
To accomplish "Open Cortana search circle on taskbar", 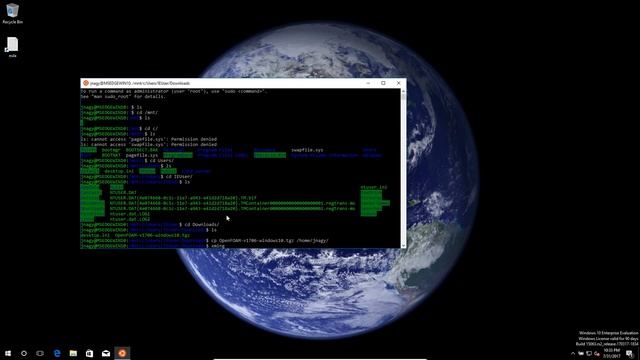I will pyautogui.click(x=24, y=353).
